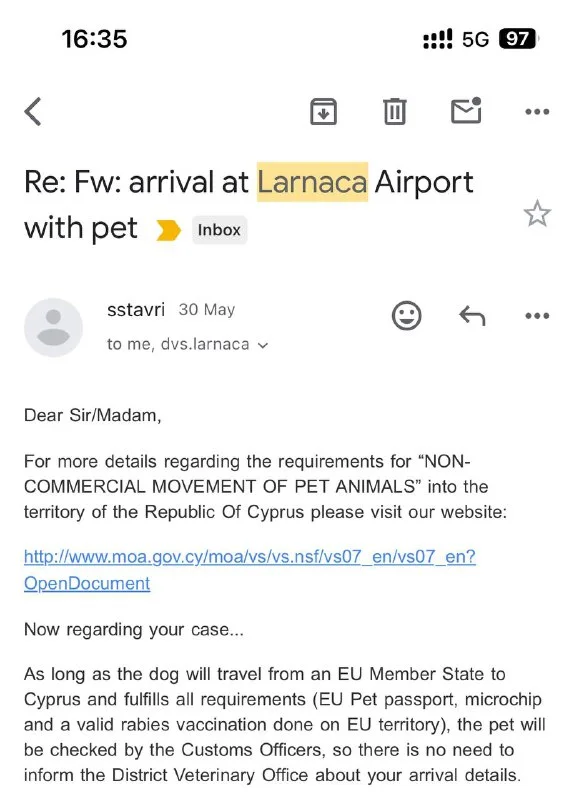Tap the OpenDocument link text
The height and width of the screenshot is (800, 579).
tap(87, 583)
